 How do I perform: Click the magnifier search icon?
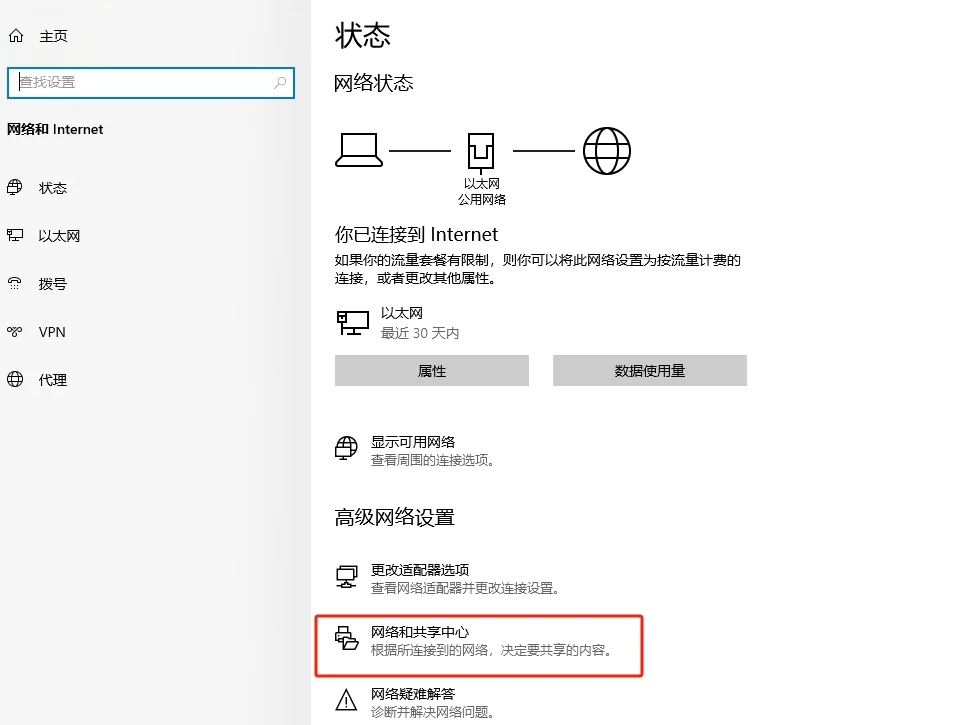click(280, 82)
